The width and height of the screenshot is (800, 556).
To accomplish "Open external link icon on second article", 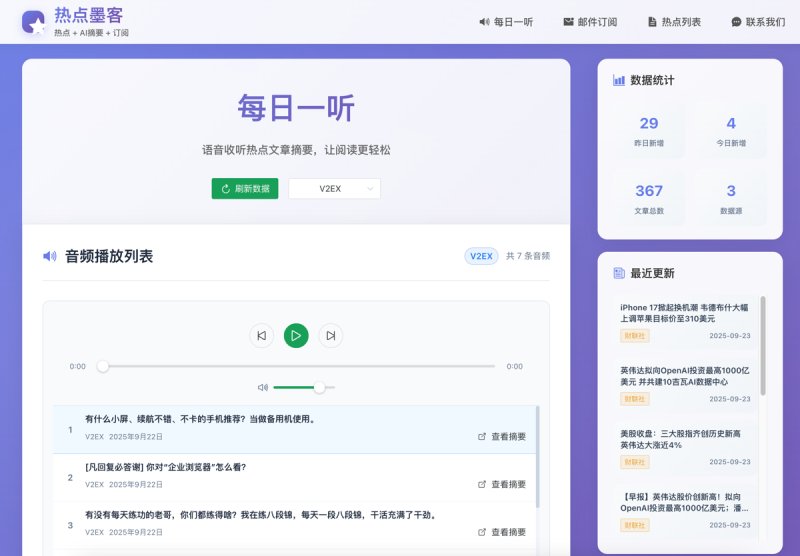I will click(x=482, y=485).
